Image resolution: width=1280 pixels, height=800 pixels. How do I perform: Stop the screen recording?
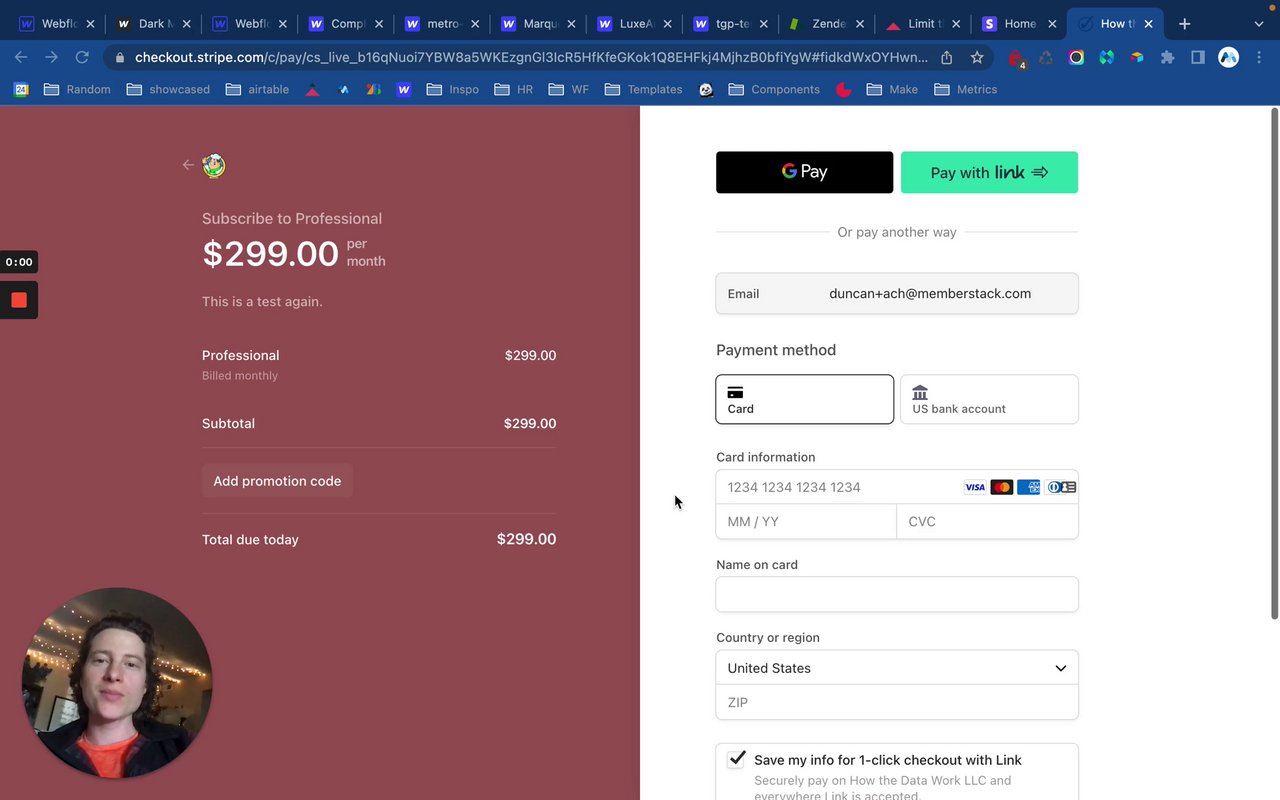click(x=19, y=300)
